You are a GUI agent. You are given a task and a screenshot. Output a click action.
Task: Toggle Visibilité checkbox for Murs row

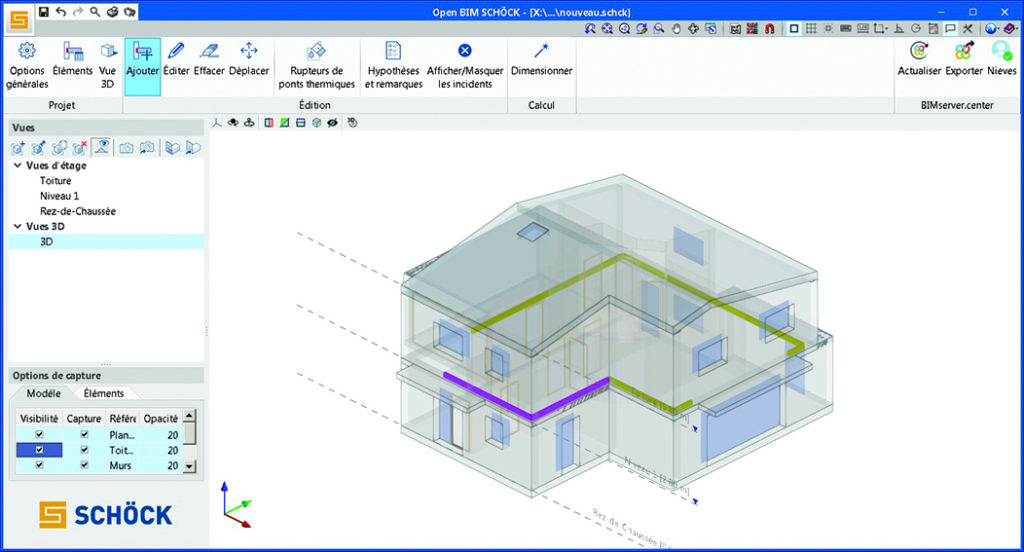(x=39, y=465)
